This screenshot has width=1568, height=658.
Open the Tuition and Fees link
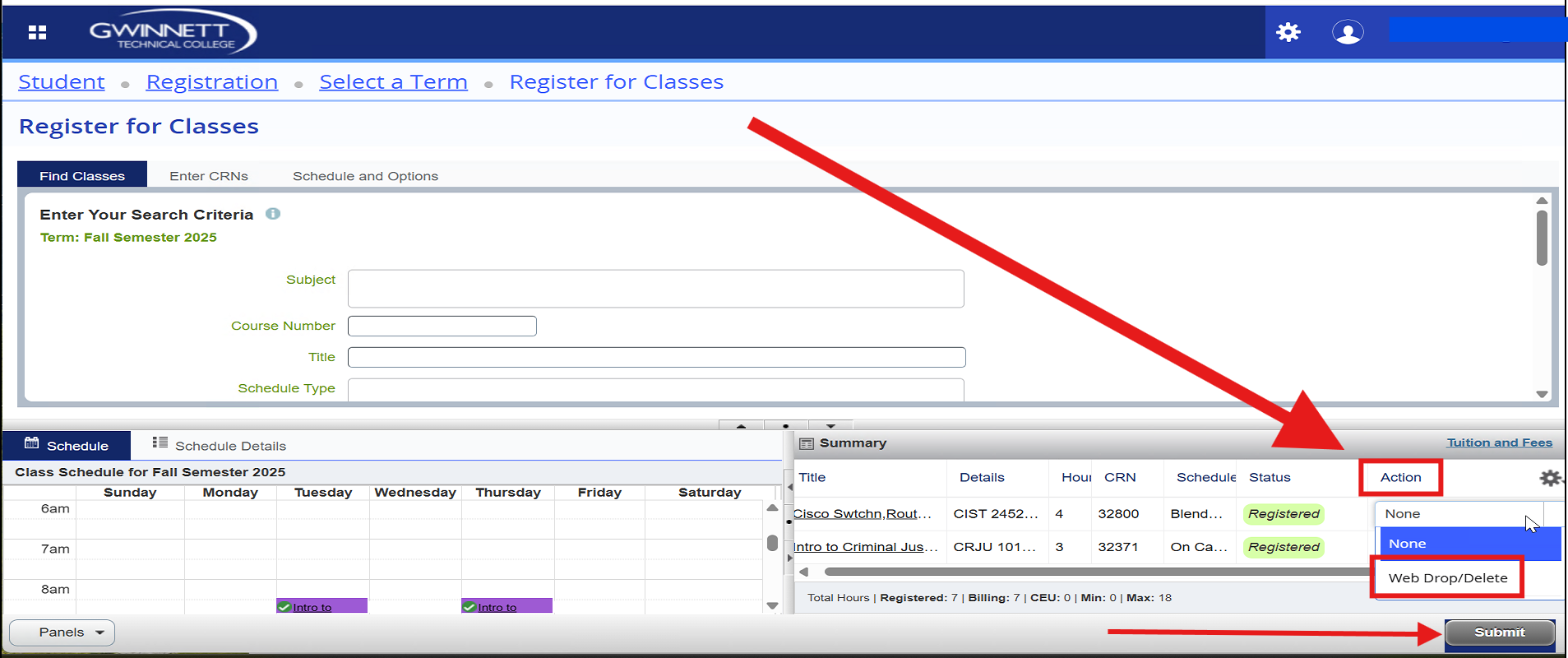tap(1499, 443)
